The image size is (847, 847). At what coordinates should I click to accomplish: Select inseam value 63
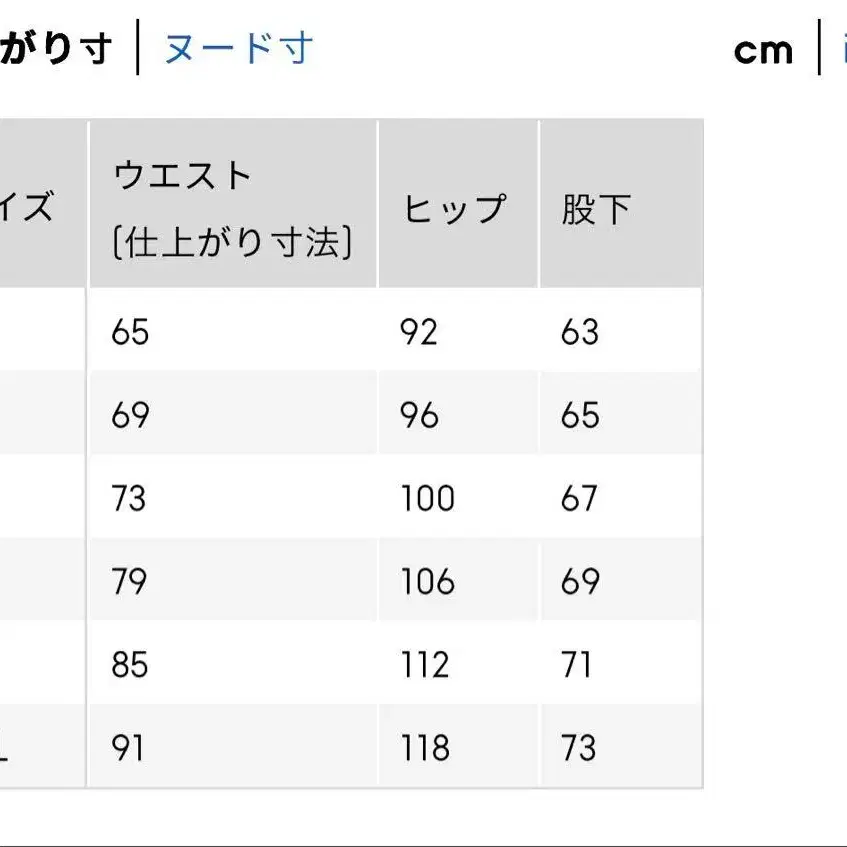[580, 333]
